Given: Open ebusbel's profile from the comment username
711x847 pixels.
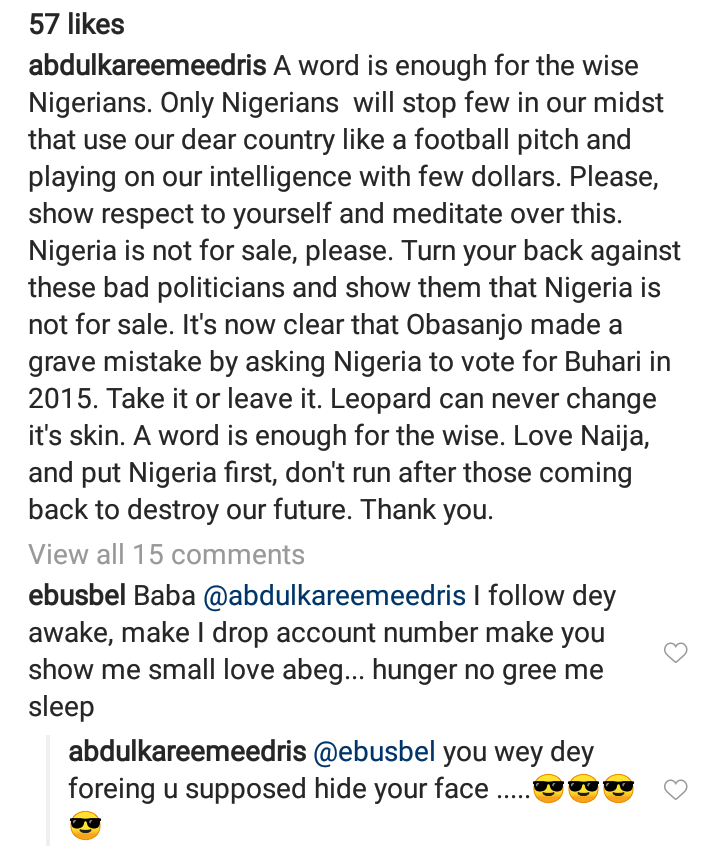Looking at the screenshot, I should [76, 597].
